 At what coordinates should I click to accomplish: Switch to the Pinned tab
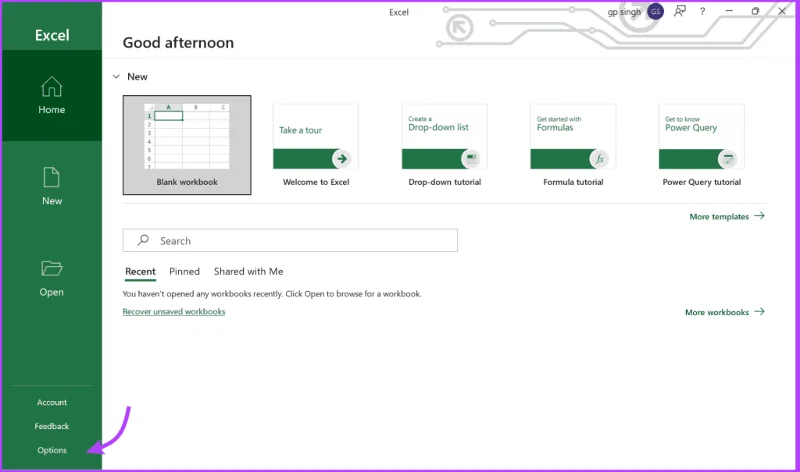click(184, 271)
